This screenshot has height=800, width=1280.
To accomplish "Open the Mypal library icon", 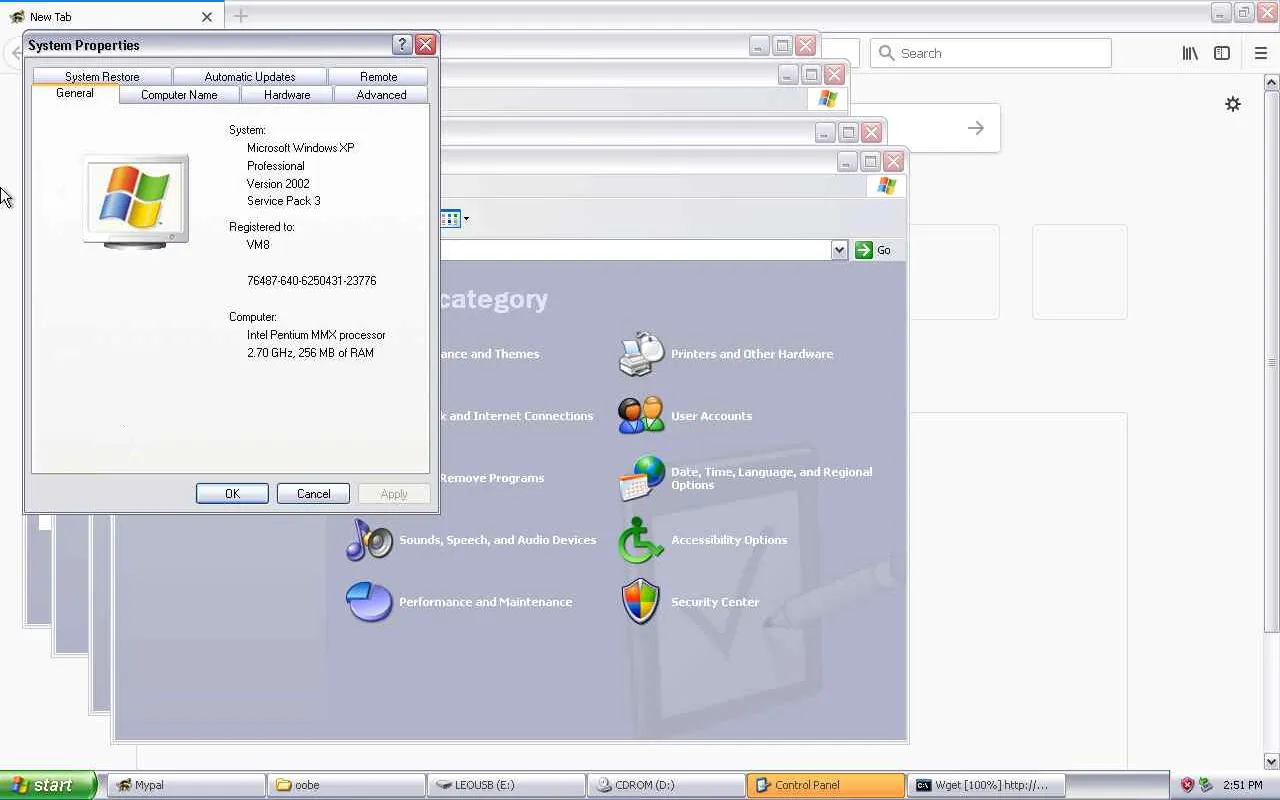I will point(1190,53).
